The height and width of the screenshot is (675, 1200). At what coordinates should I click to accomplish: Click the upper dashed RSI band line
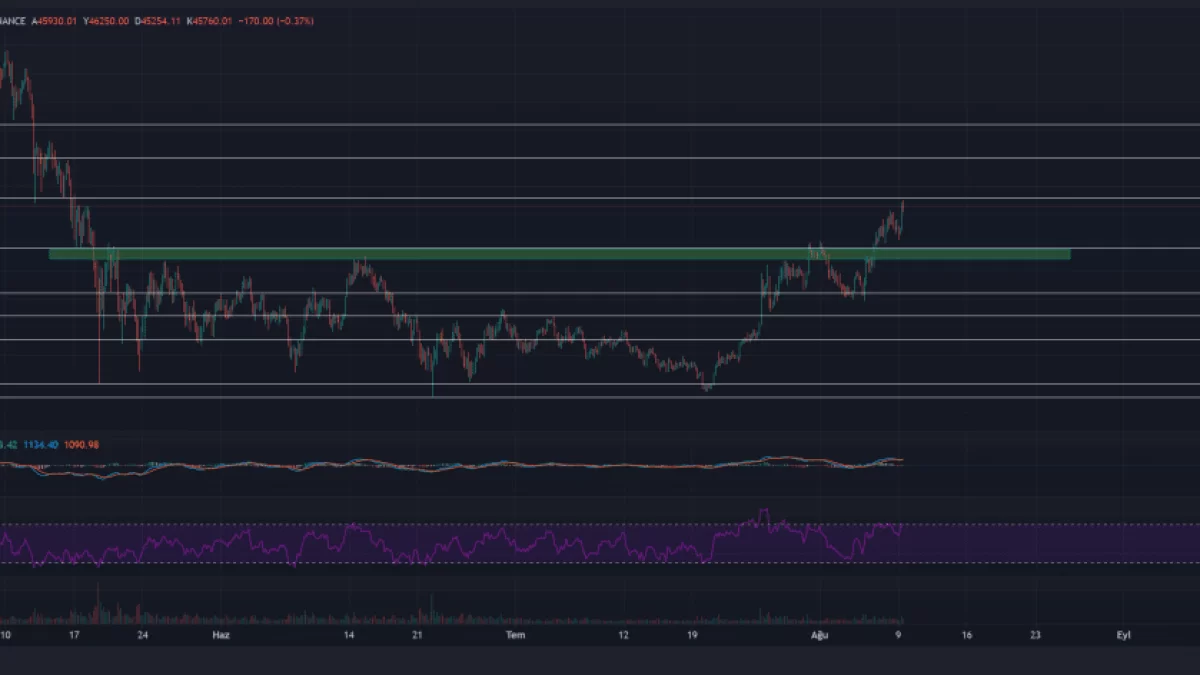click(1000, 524)
